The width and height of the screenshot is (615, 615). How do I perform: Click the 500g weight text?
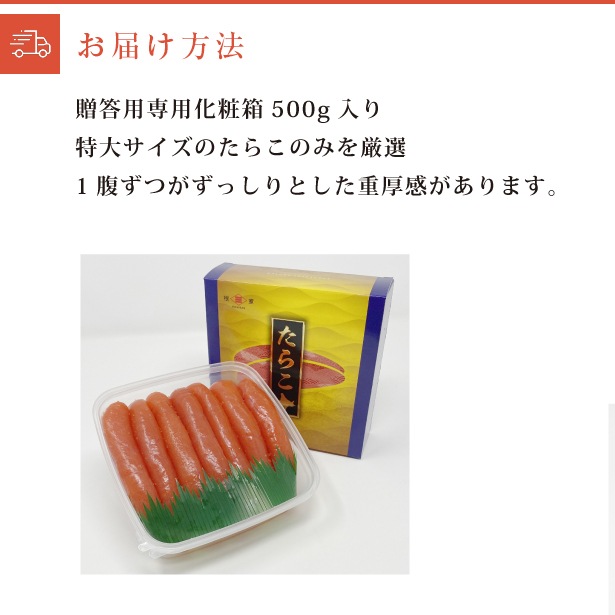301,111
